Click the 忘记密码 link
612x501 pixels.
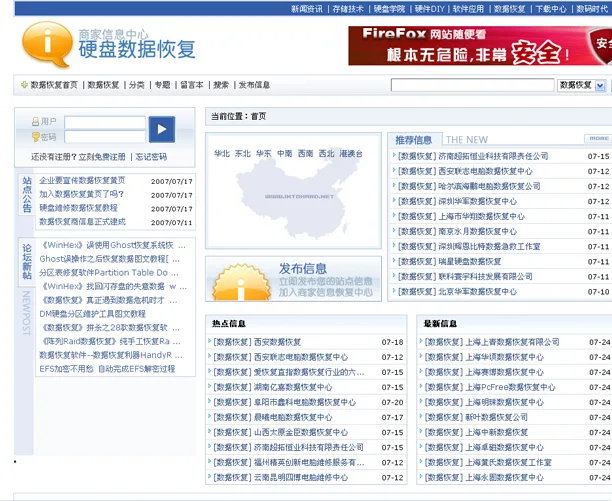pos(151,157)
